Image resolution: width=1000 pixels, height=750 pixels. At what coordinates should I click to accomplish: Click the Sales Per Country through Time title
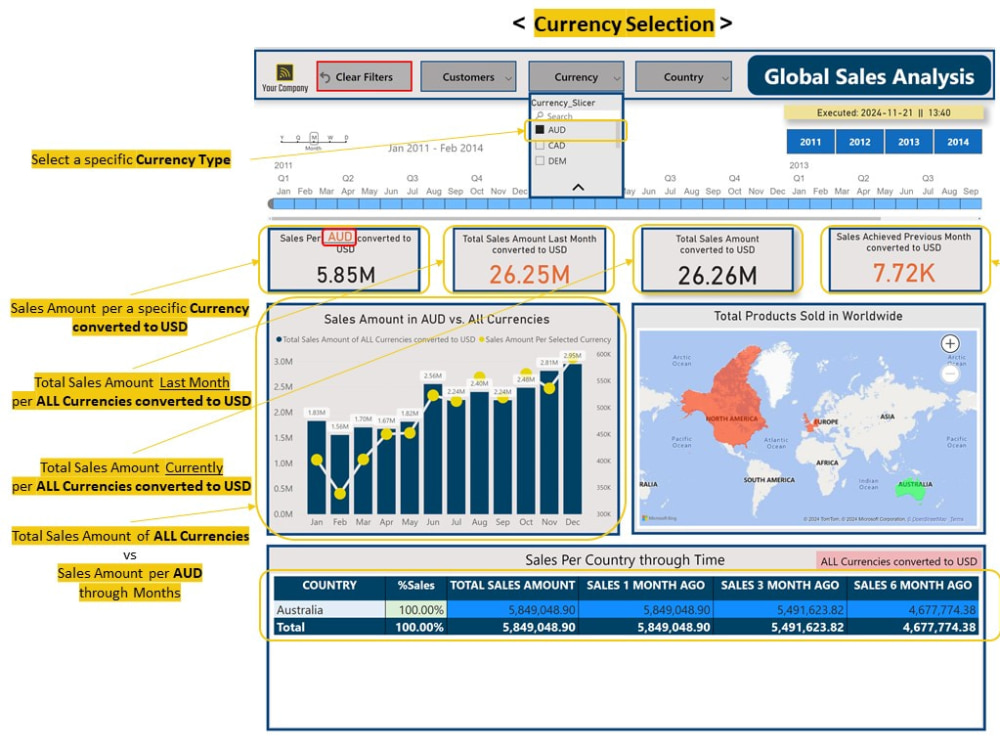point(625,560)
